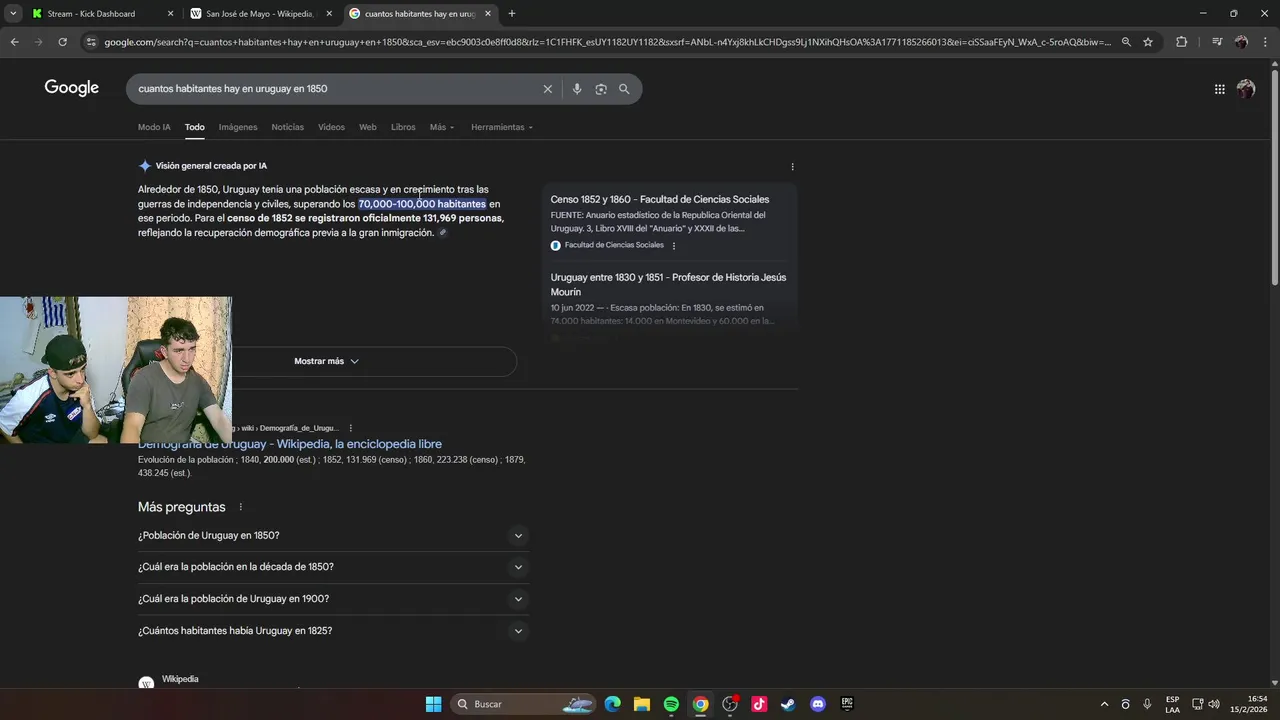The height and width of the screenshot is (720, 1280).
Task: Open the ESP LAA language indicator
Action: (1172, 704)
